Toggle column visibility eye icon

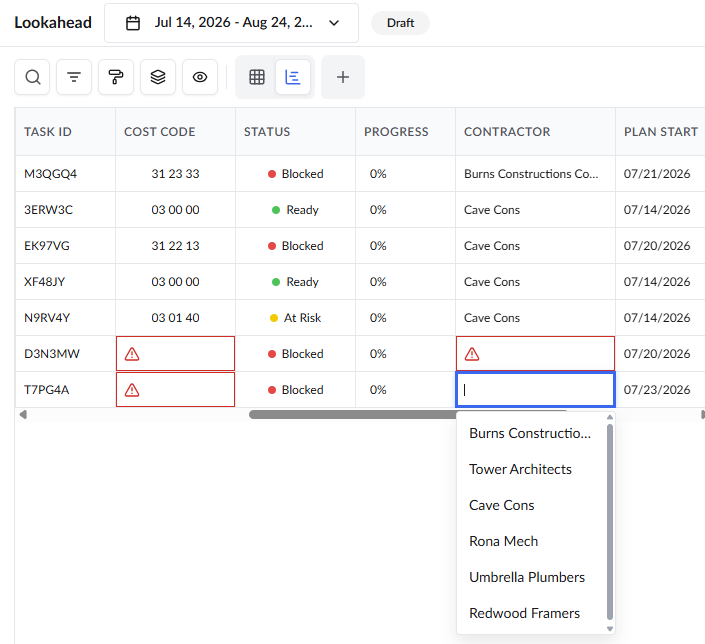(x=200, y=77)
